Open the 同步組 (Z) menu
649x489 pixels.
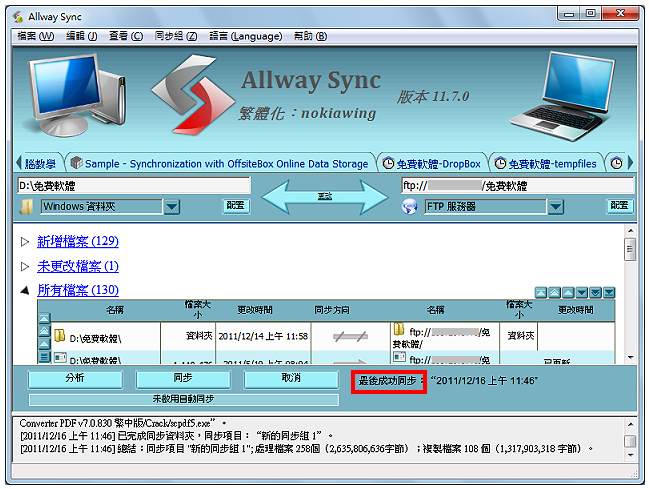[x=176, y=36]
